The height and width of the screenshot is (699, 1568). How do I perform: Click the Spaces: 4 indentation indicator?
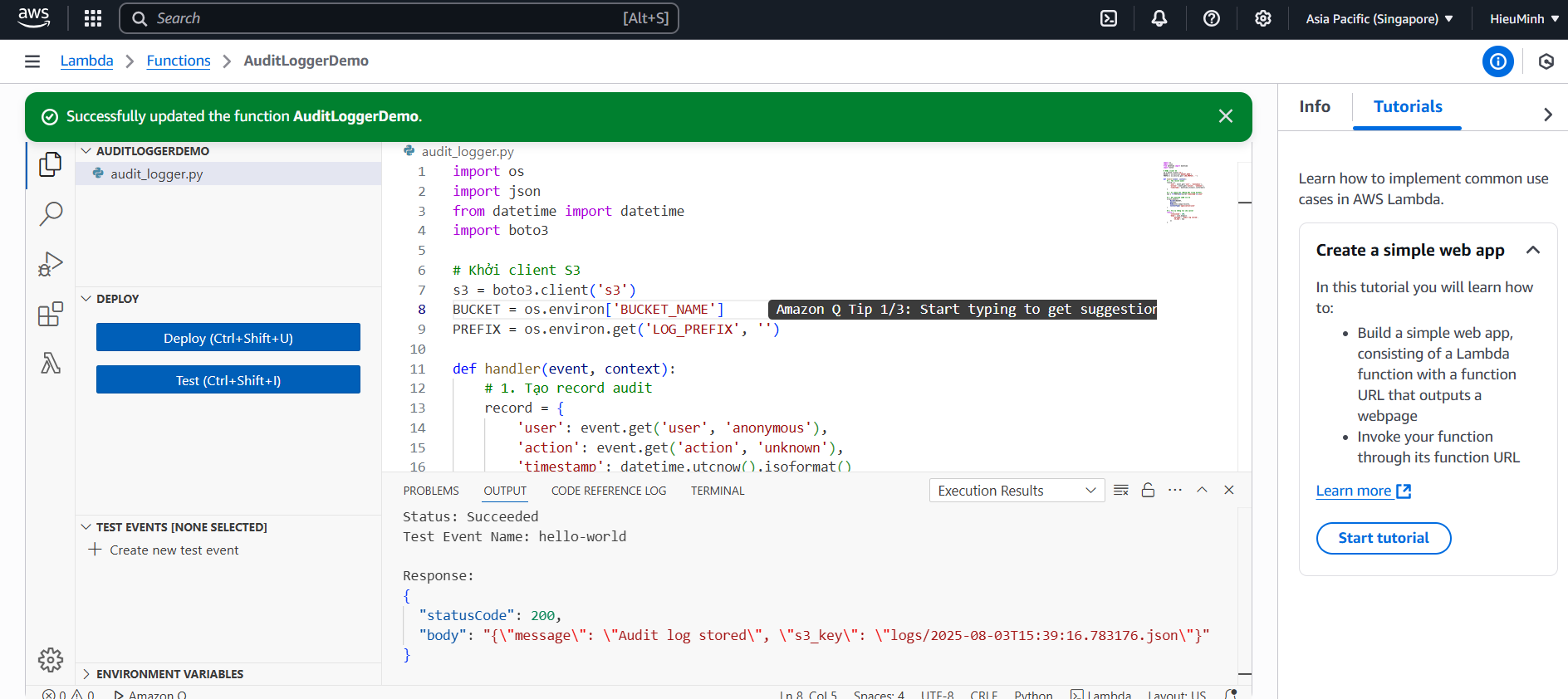879,694
